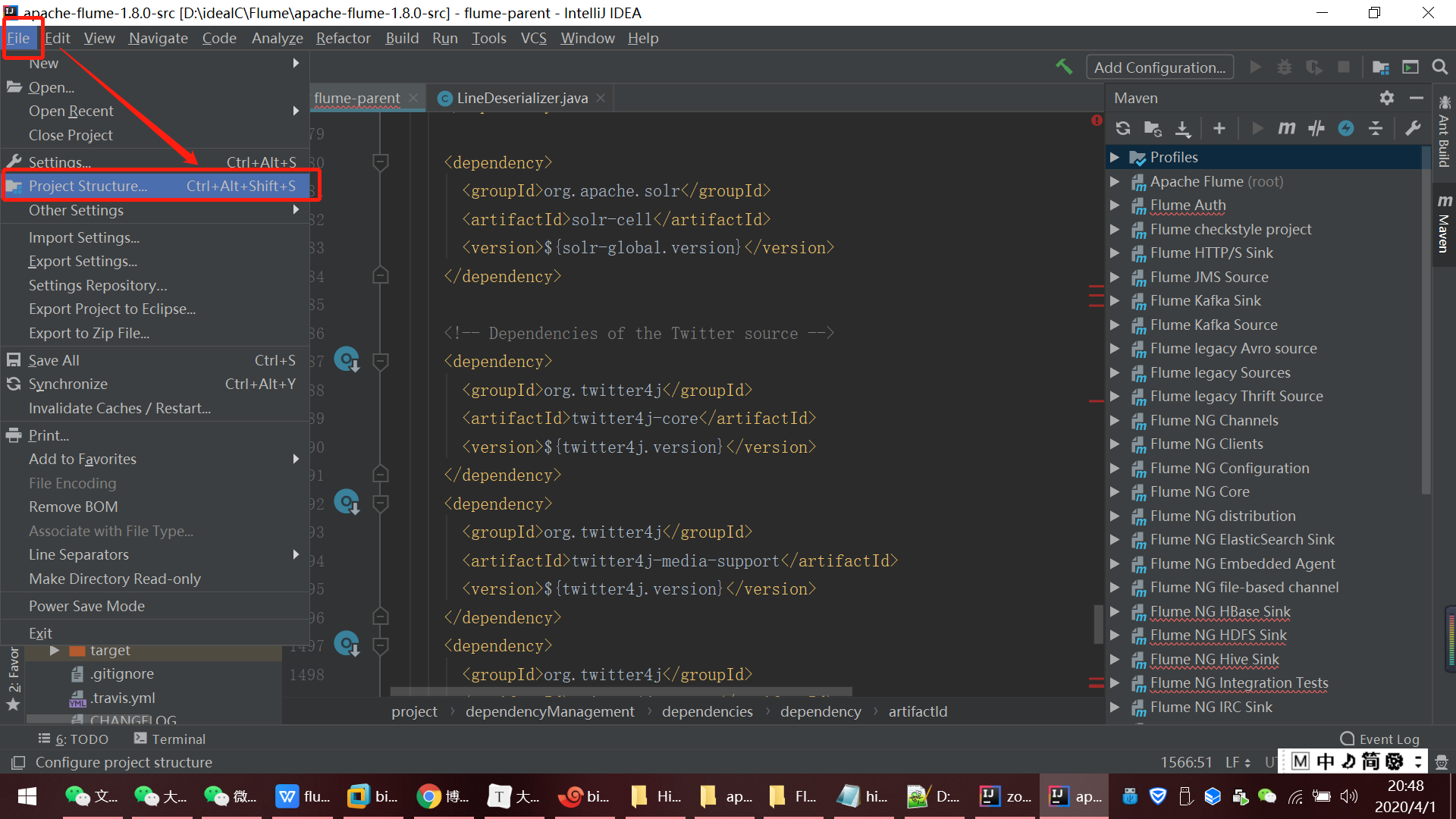Click gutter override icon beside twitter4j-core dependency

(x=347, y=359)
